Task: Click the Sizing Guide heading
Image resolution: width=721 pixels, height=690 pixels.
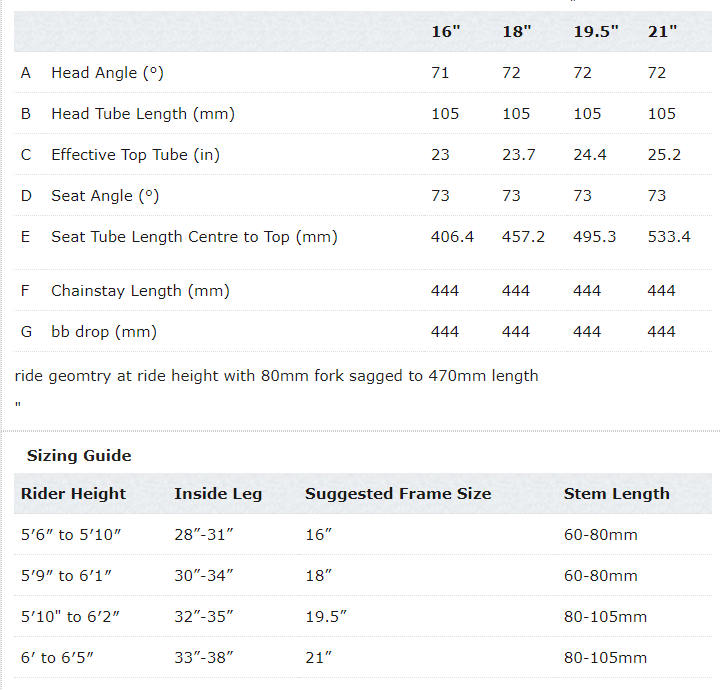Action: pyautogui.click(x=79, y=456)
